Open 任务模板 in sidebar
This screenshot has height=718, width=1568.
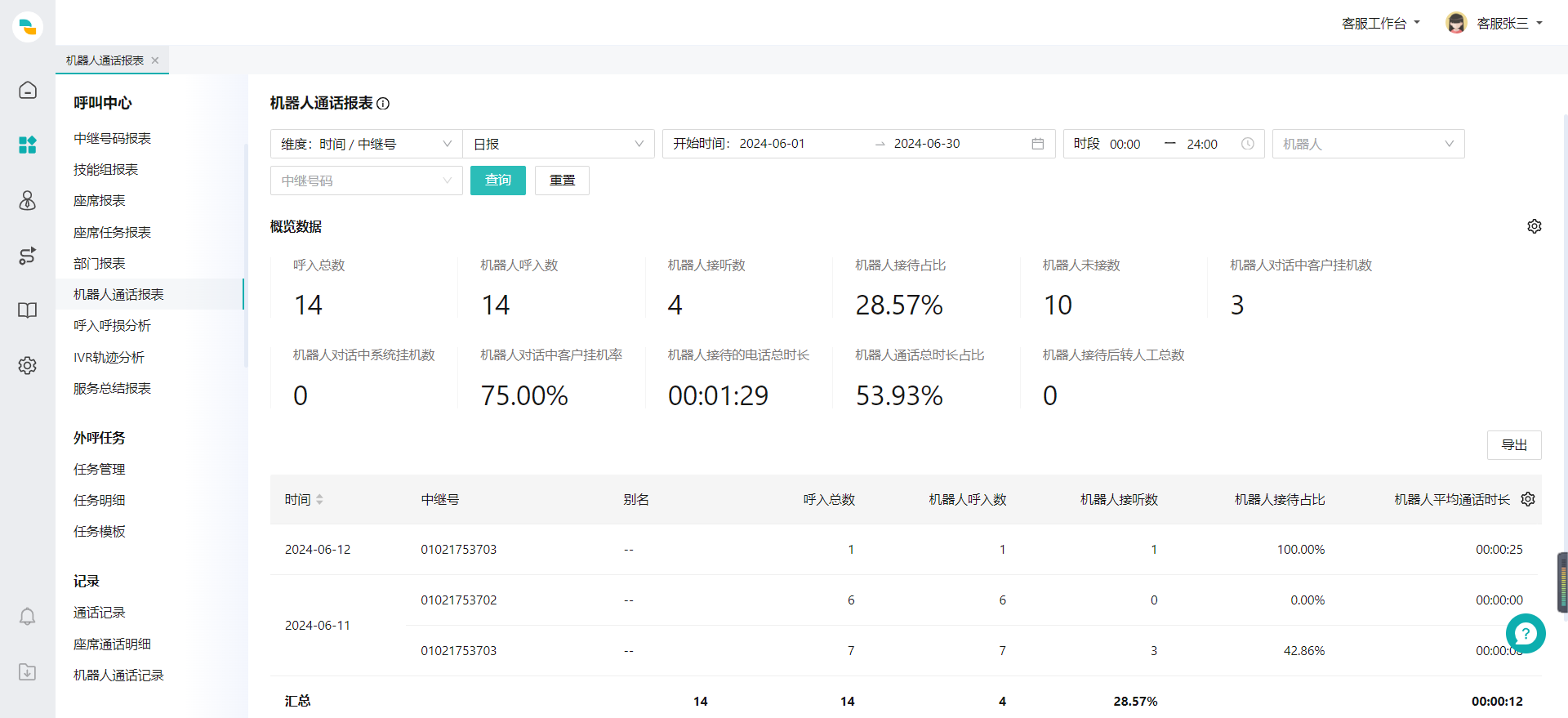(100, 532)
